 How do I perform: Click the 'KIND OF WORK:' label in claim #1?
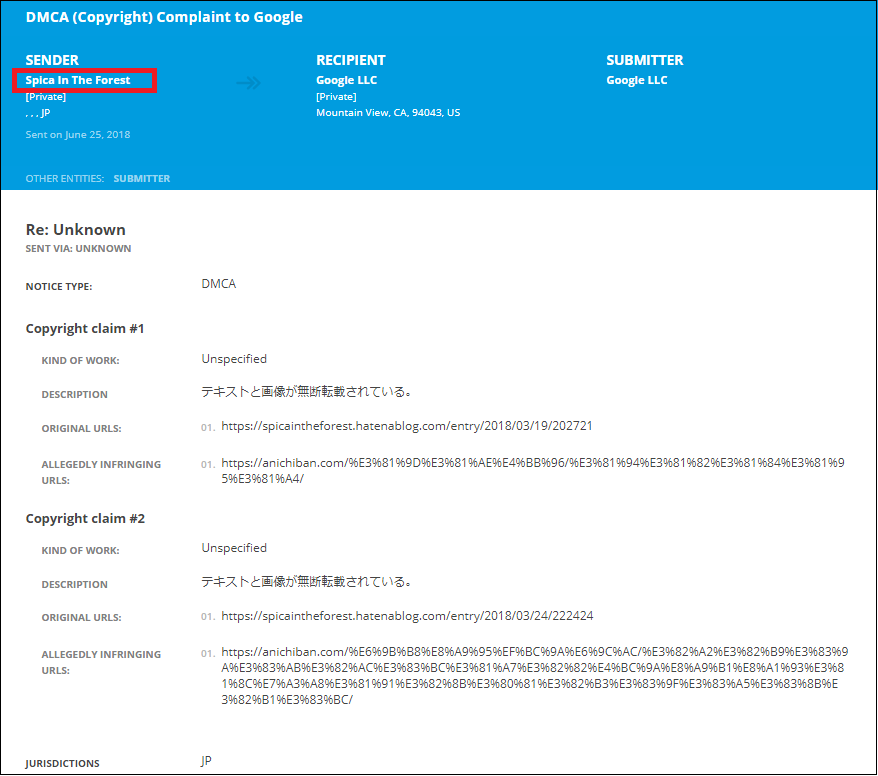coord(80,361)
